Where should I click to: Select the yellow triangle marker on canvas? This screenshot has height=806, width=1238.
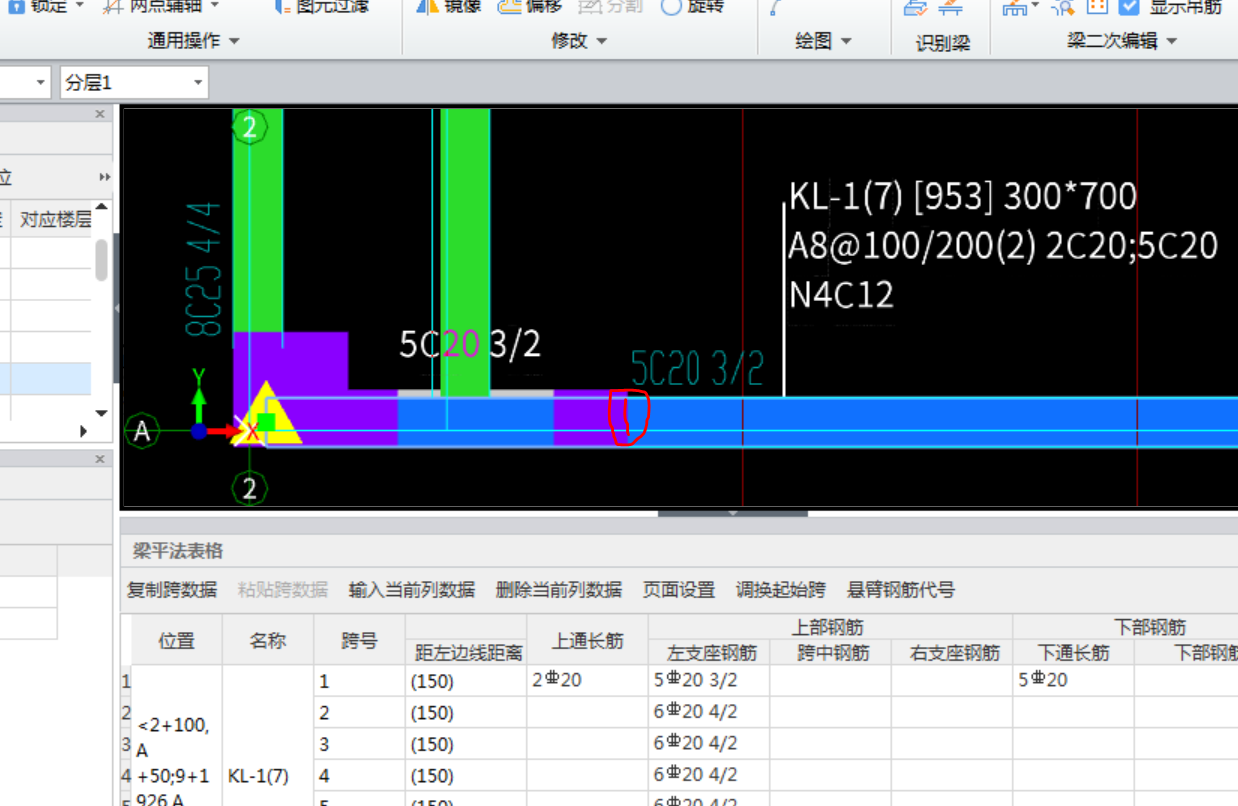[266, 413]
